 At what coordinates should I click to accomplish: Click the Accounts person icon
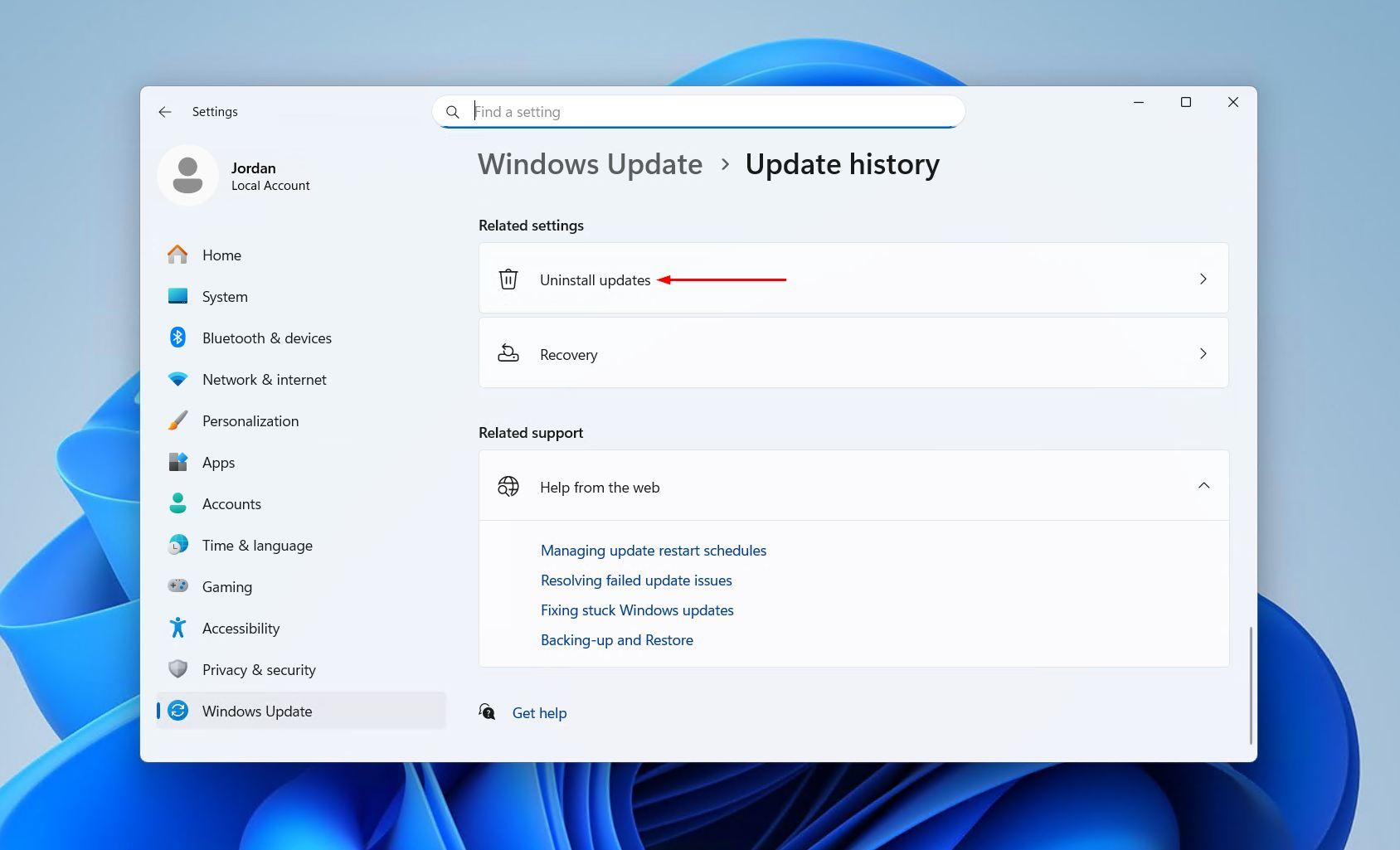point(177,503)
